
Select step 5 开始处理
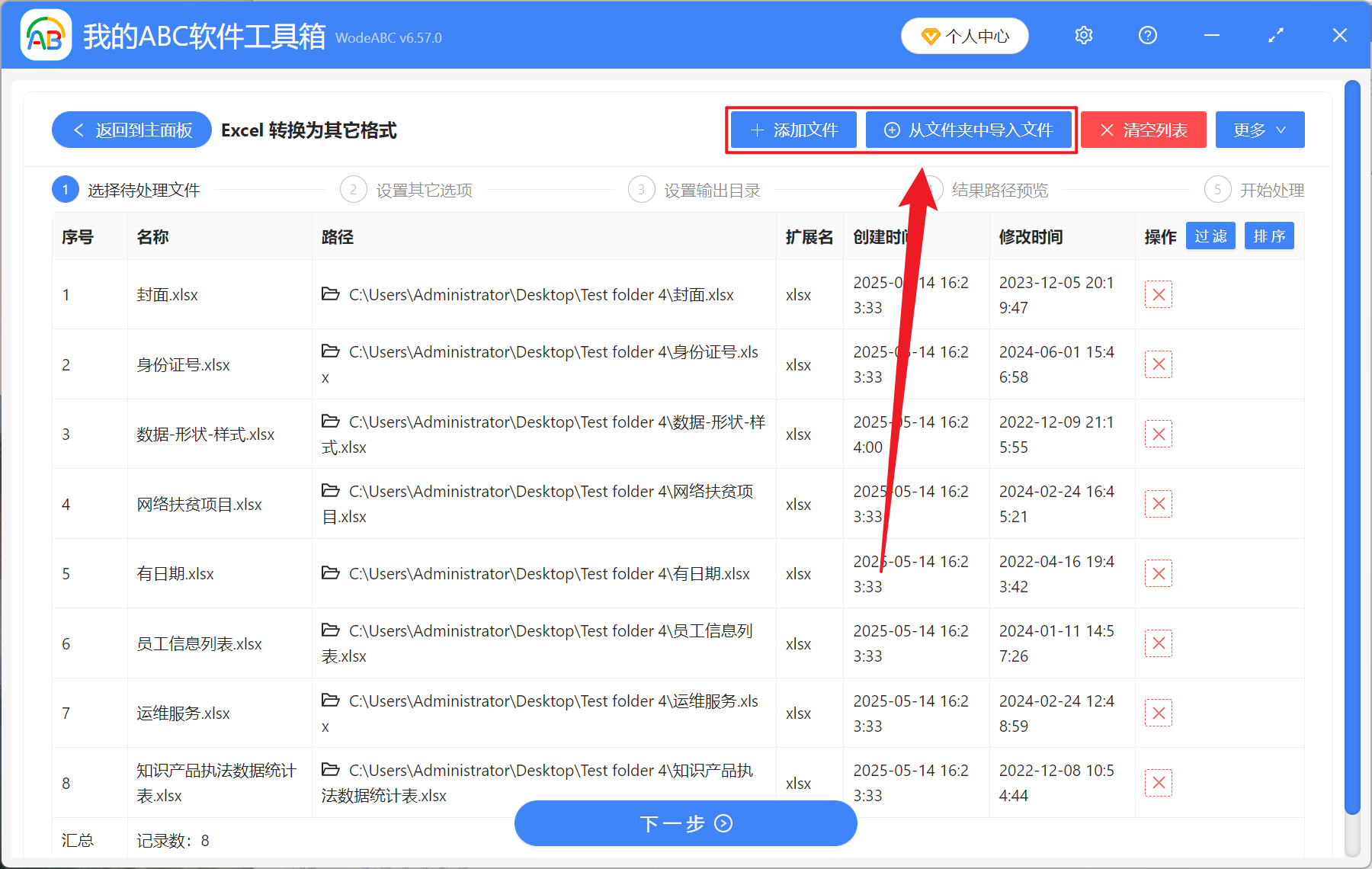coord(1271,190)
